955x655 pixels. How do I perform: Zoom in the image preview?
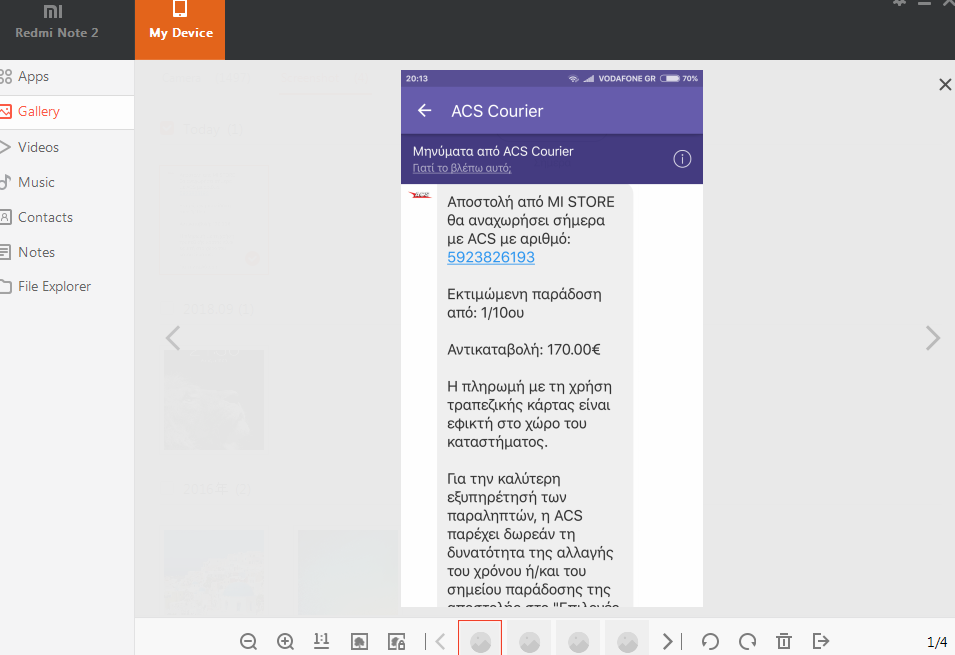pyautogui.click(x=285, y=641)
